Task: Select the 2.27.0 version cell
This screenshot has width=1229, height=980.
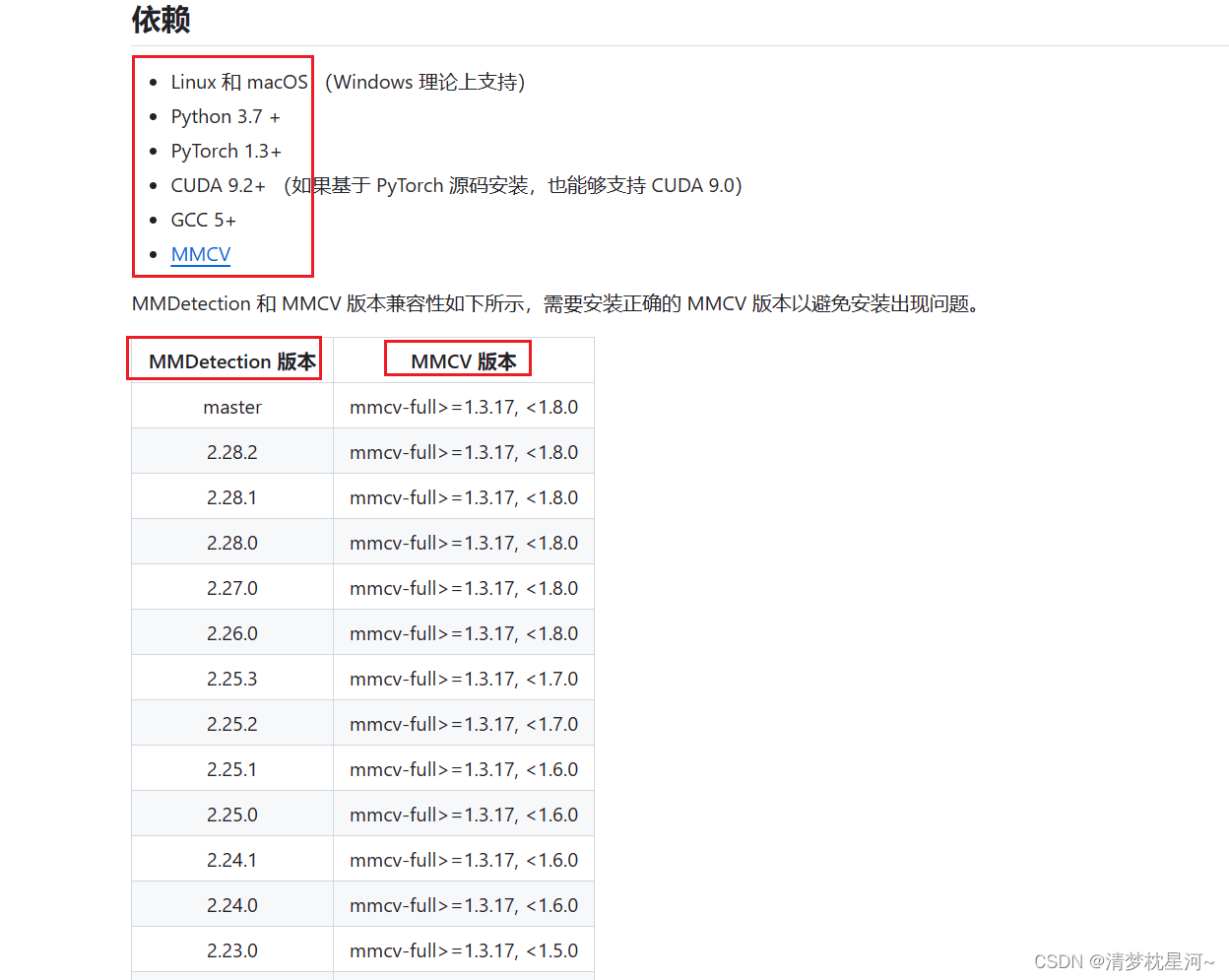Action: (x=232, y=588)
